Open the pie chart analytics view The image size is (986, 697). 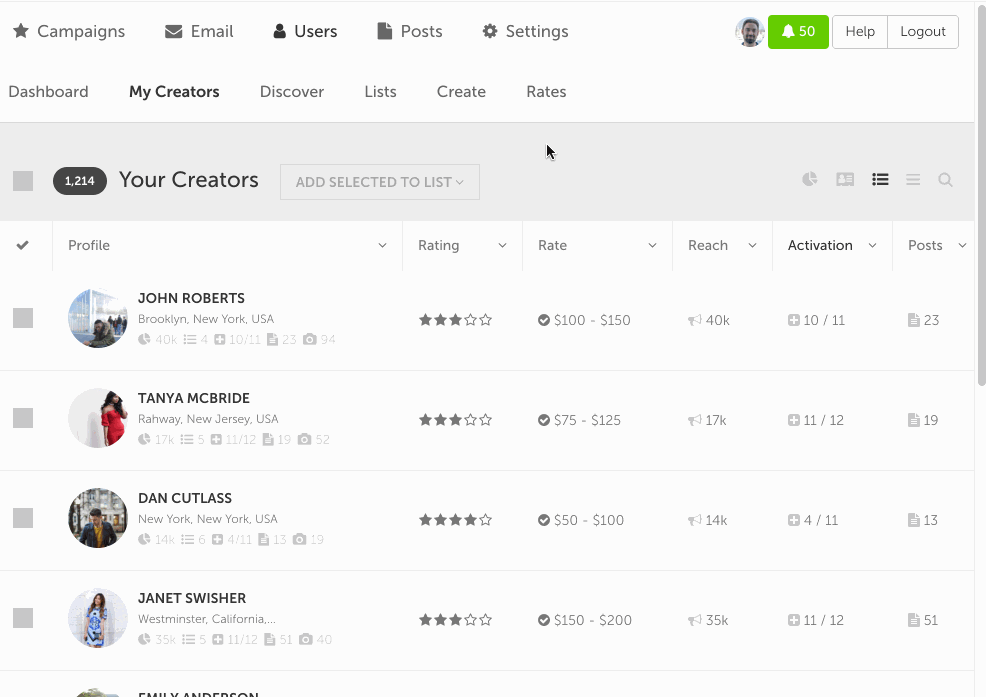(810, 180)
